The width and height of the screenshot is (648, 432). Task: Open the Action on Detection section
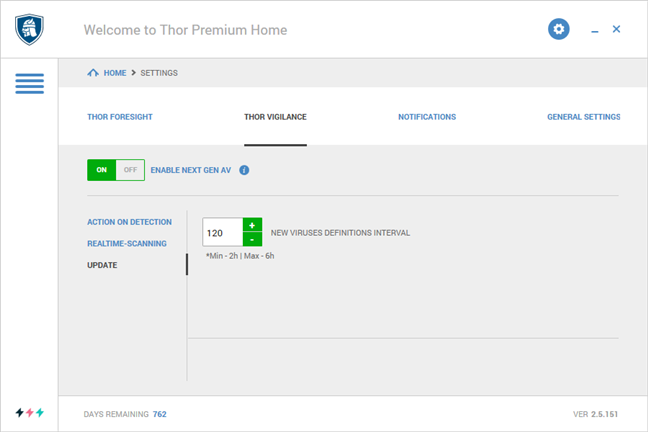[x=129, y=222]
